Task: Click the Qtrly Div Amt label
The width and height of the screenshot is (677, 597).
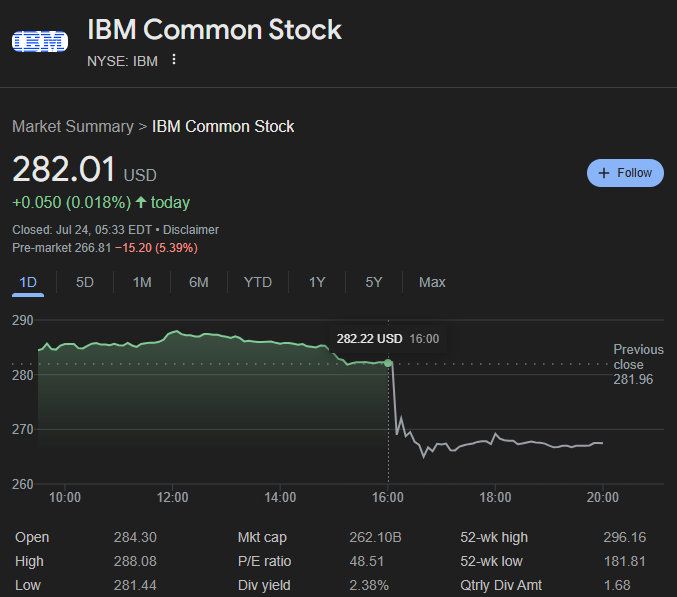Action: [501, 585]
